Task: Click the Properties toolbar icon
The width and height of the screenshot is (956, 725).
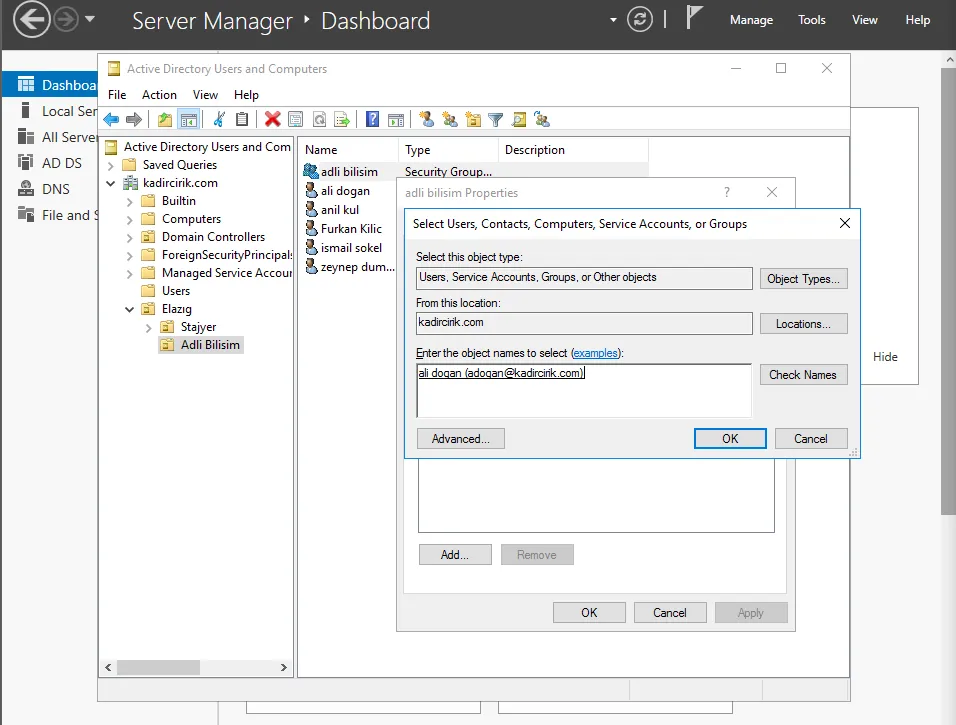Action: coord(296,120)
